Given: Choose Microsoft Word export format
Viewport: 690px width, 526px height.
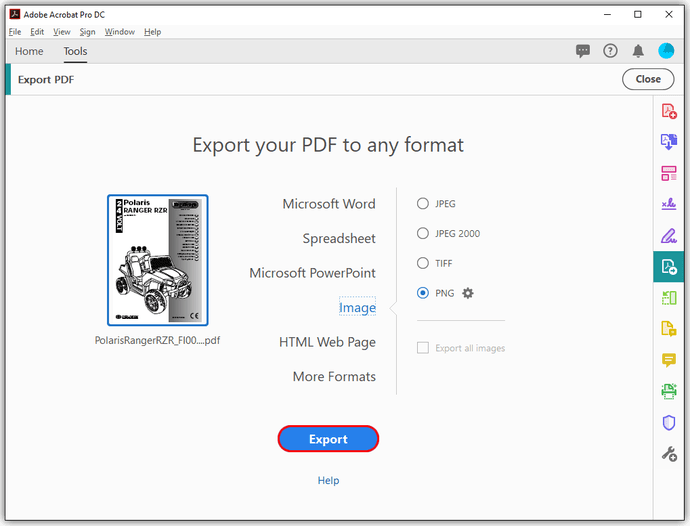Looking at the screenshot, I should [329, 204].
